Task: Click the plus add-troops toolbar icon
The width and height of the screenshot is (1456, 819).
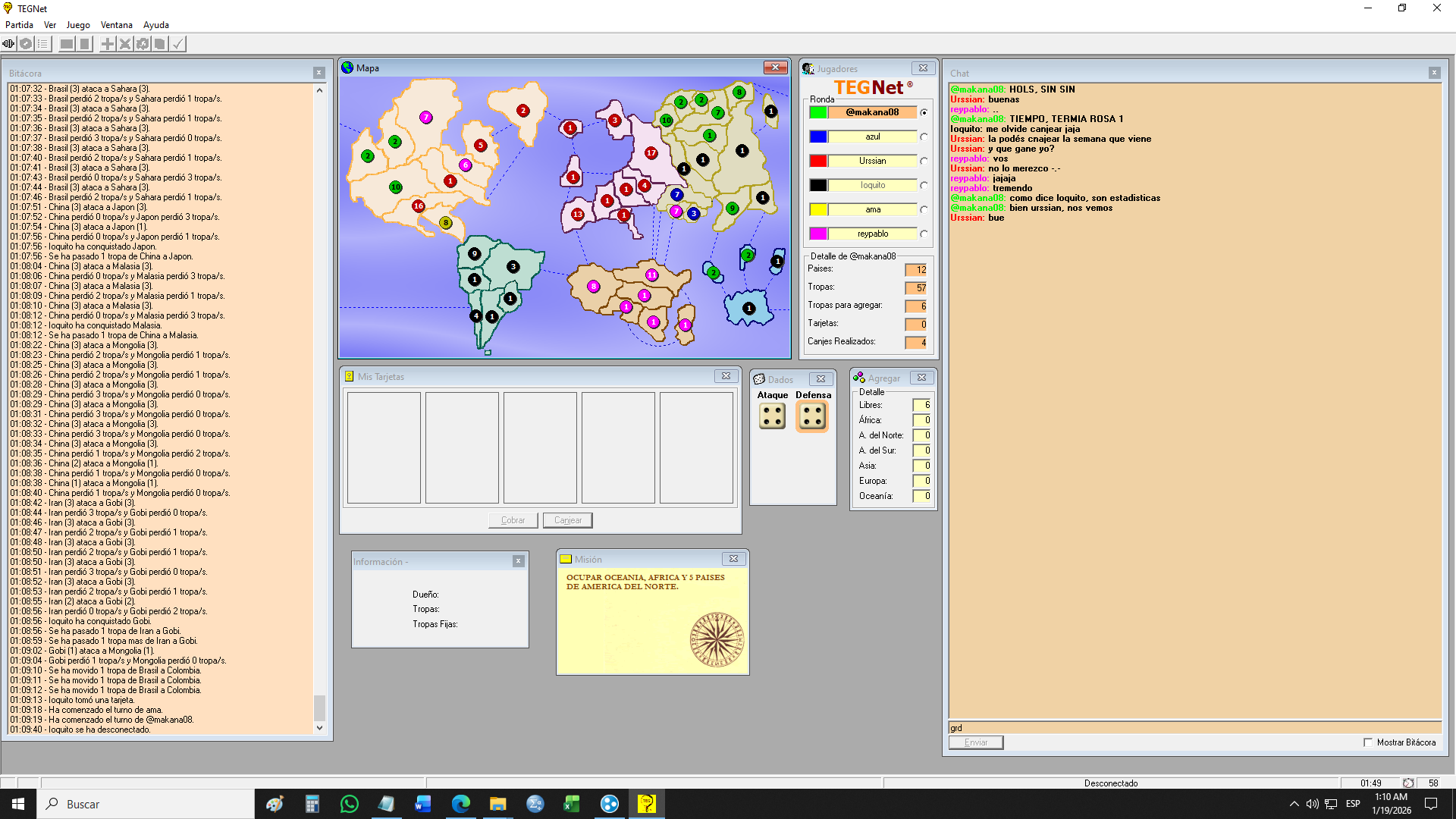Action: pyautogui.click(x=108, y=44)
